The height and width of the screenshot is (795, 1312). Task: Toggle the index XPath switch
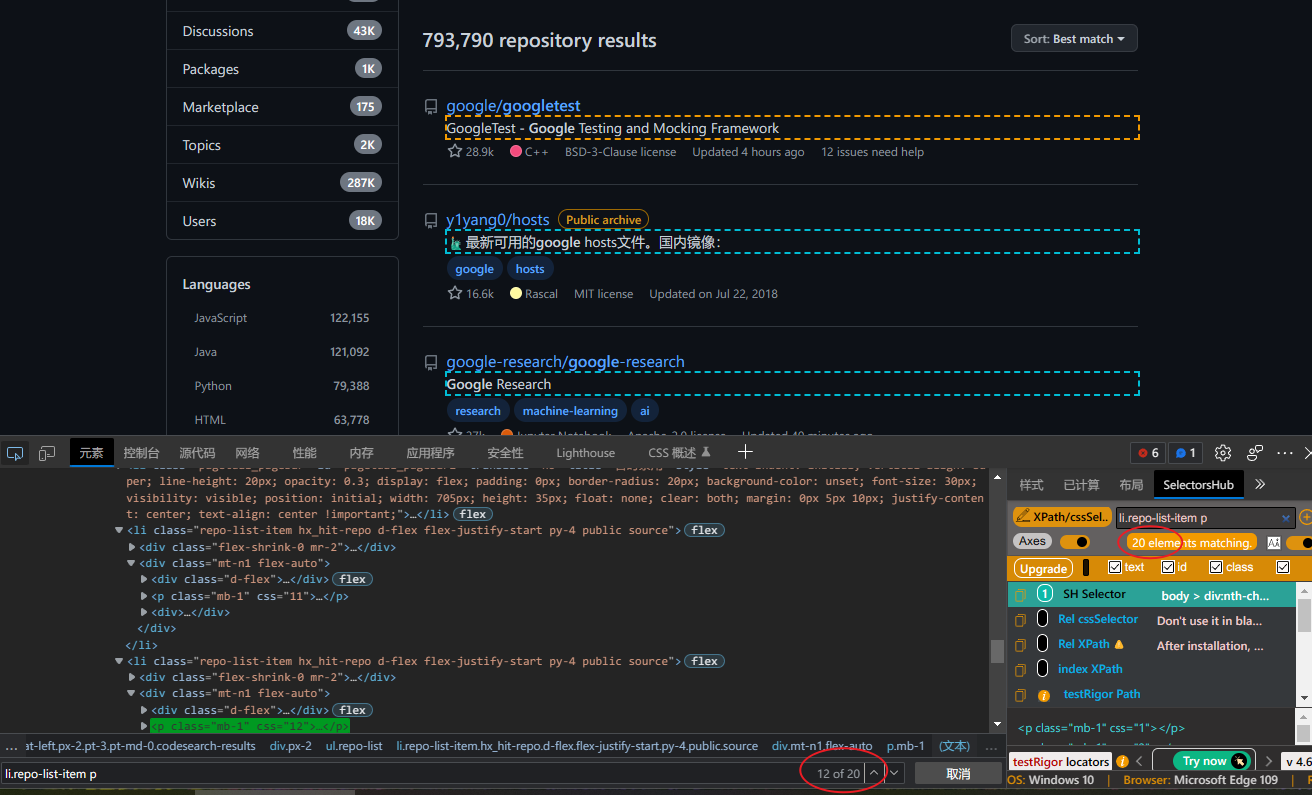1042,669
